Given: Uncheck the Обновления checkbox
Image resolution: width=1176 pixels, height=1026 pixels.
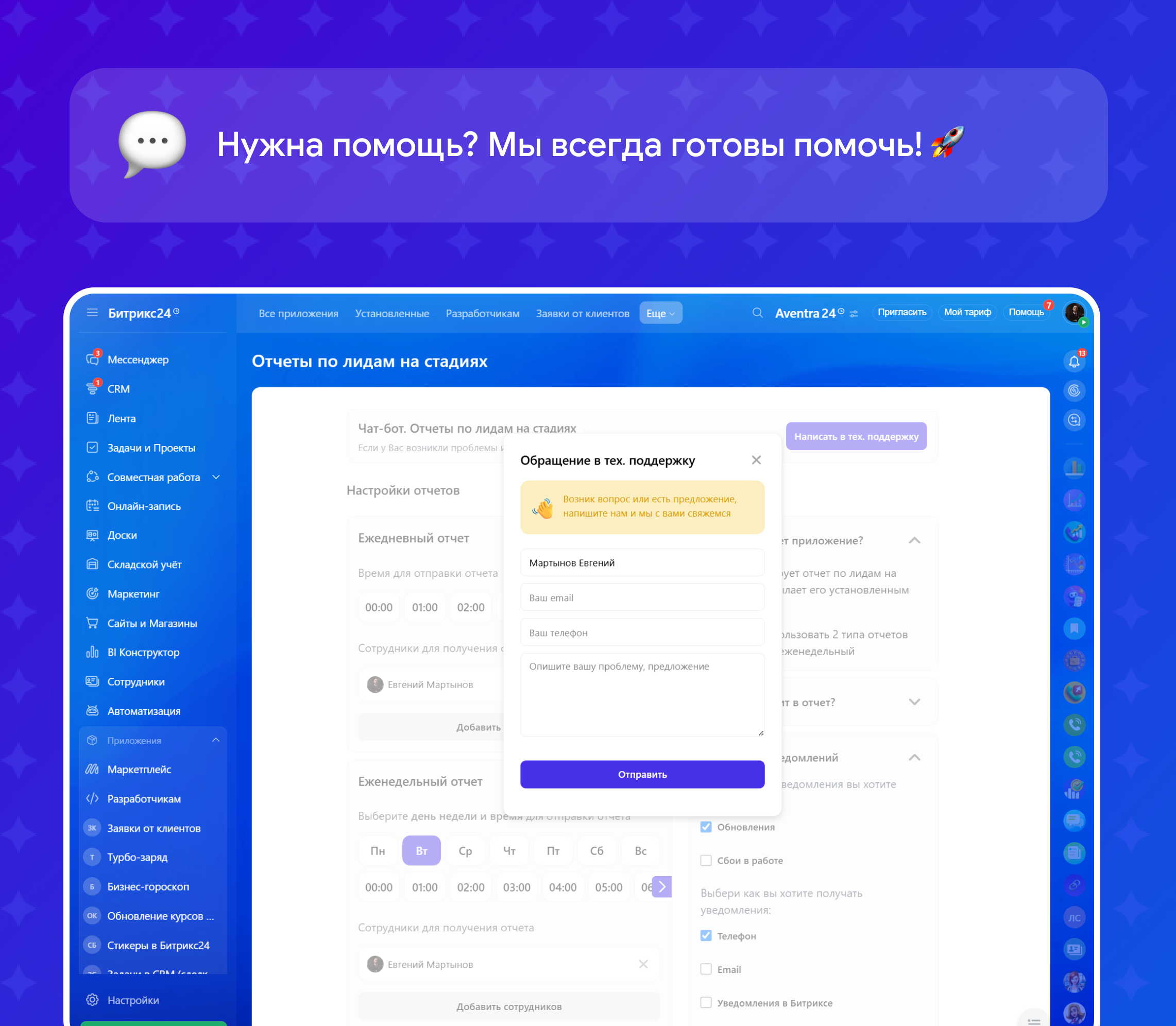Looking at the screenshot, I should [706, 827].
